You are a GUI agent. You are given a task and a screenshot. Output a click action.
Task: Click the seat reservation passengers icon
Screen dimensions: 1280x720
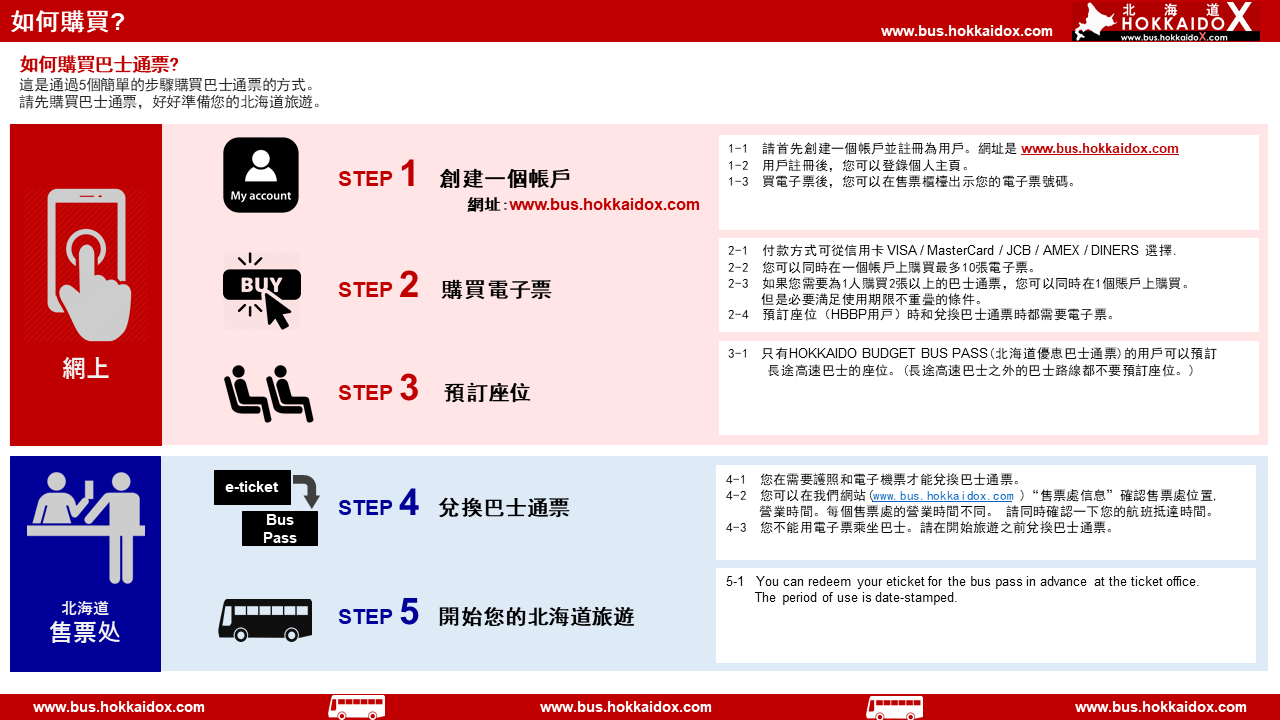268,393
